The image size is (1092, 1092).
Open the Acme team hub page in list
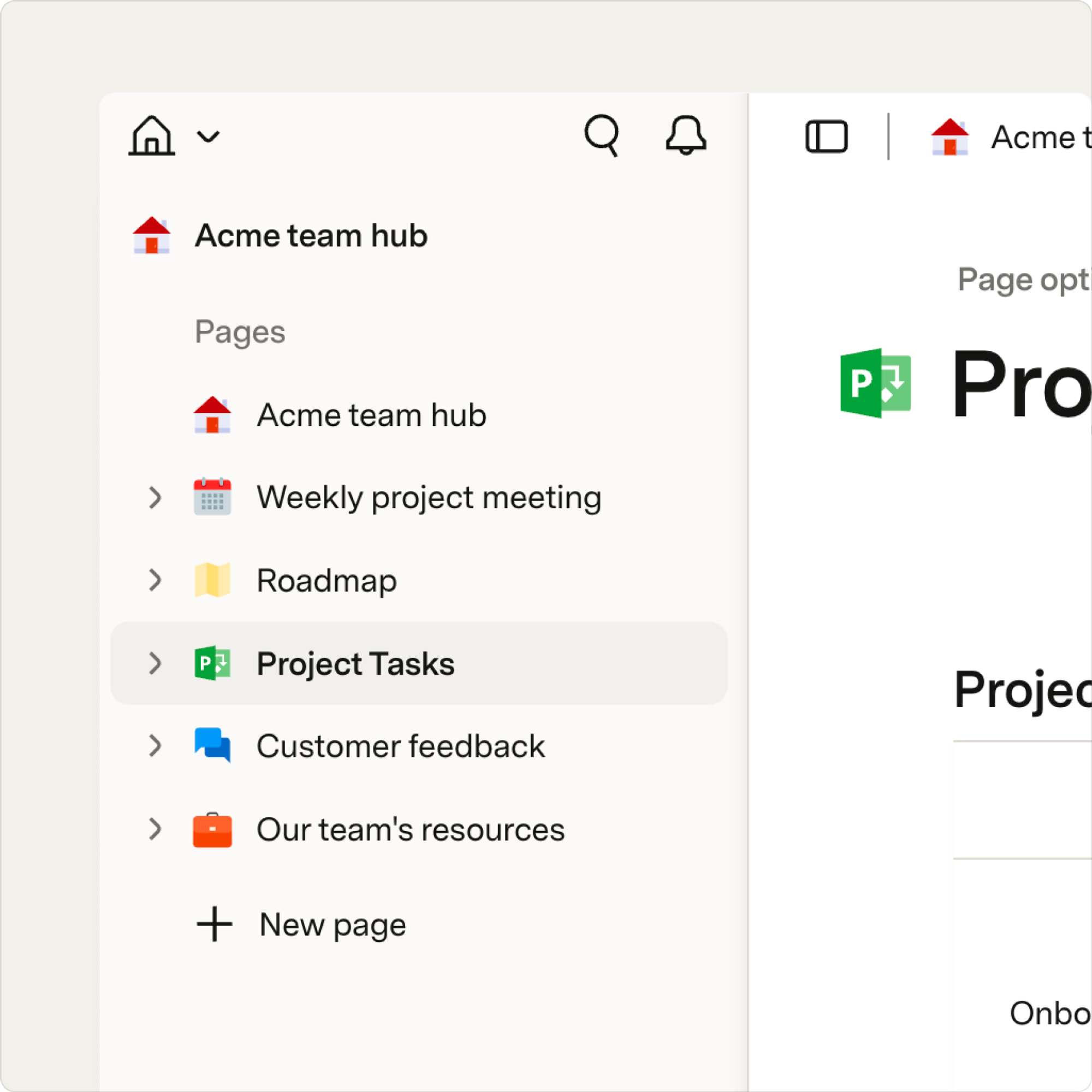[x=371, y=415]
